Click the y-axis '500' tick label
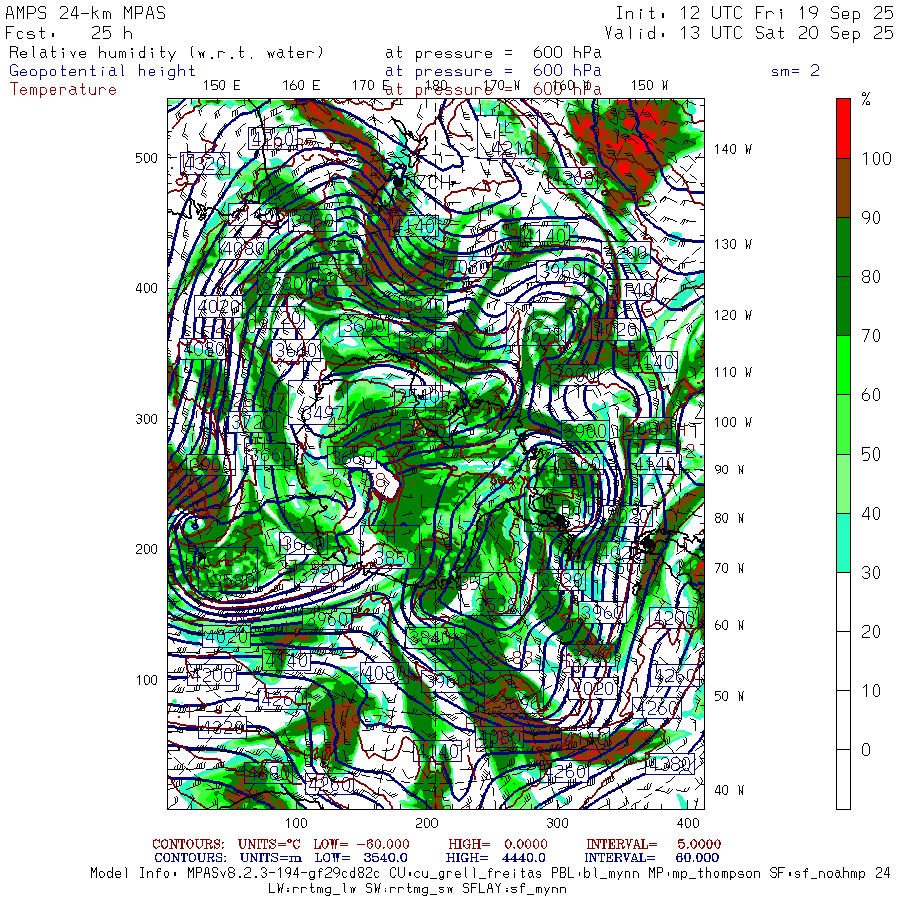This screenshot has width=900, height=900. point(146,158)
